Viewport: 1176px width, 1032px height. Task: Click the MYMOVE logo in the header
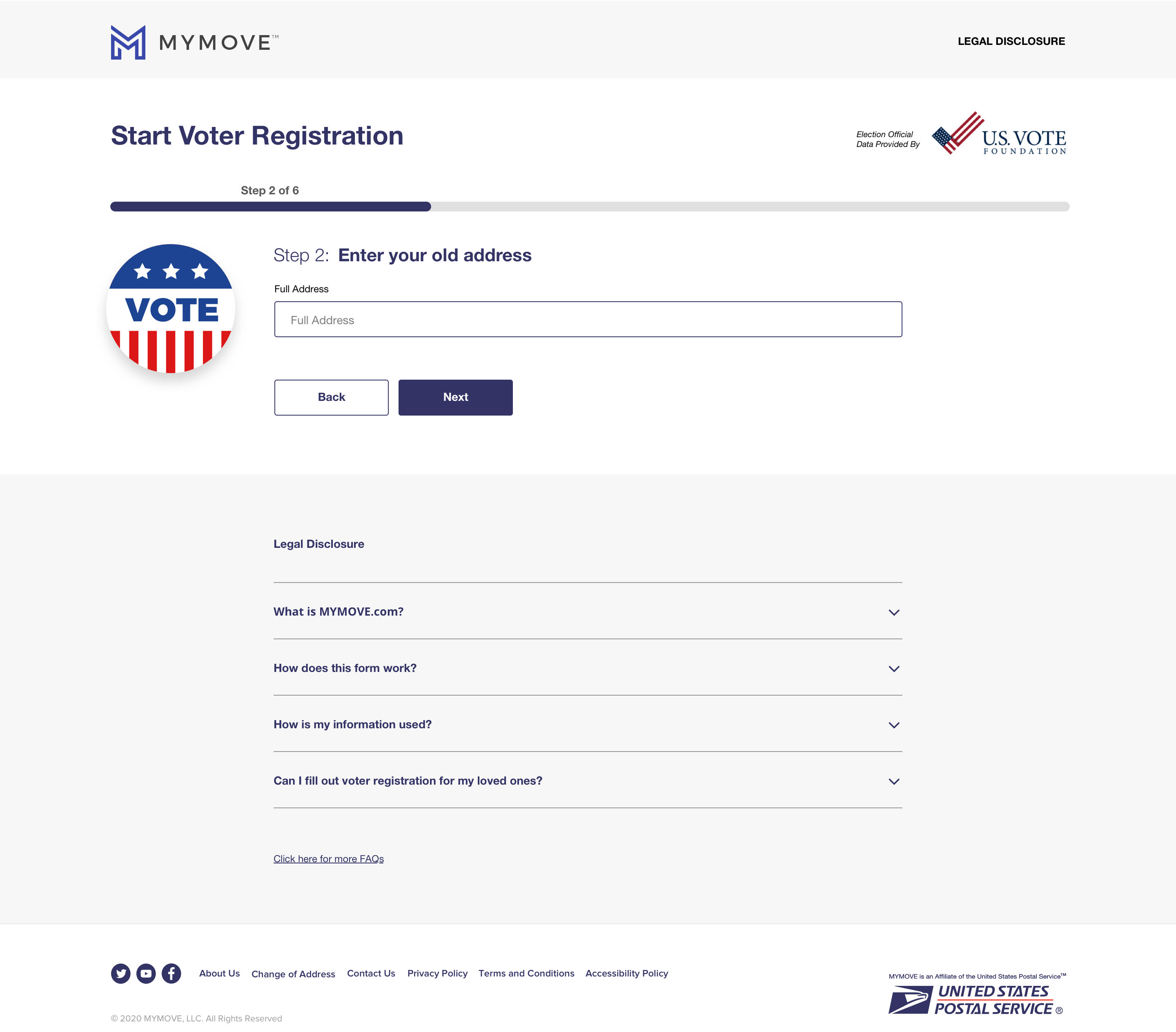pos(194,42)
